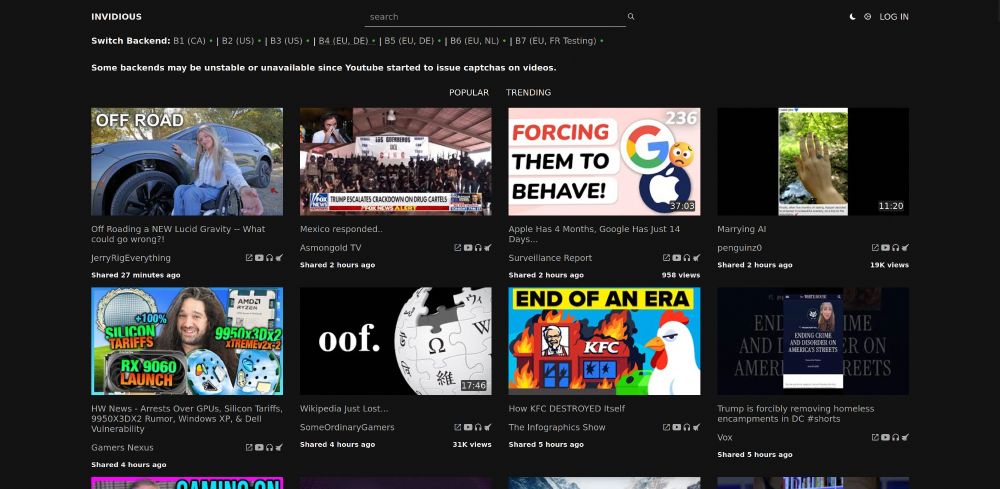This screenshot has width=1000, height=489.
Task: Open 'How KFC DESTROYED Itself' title
Action: coord(566,409)
